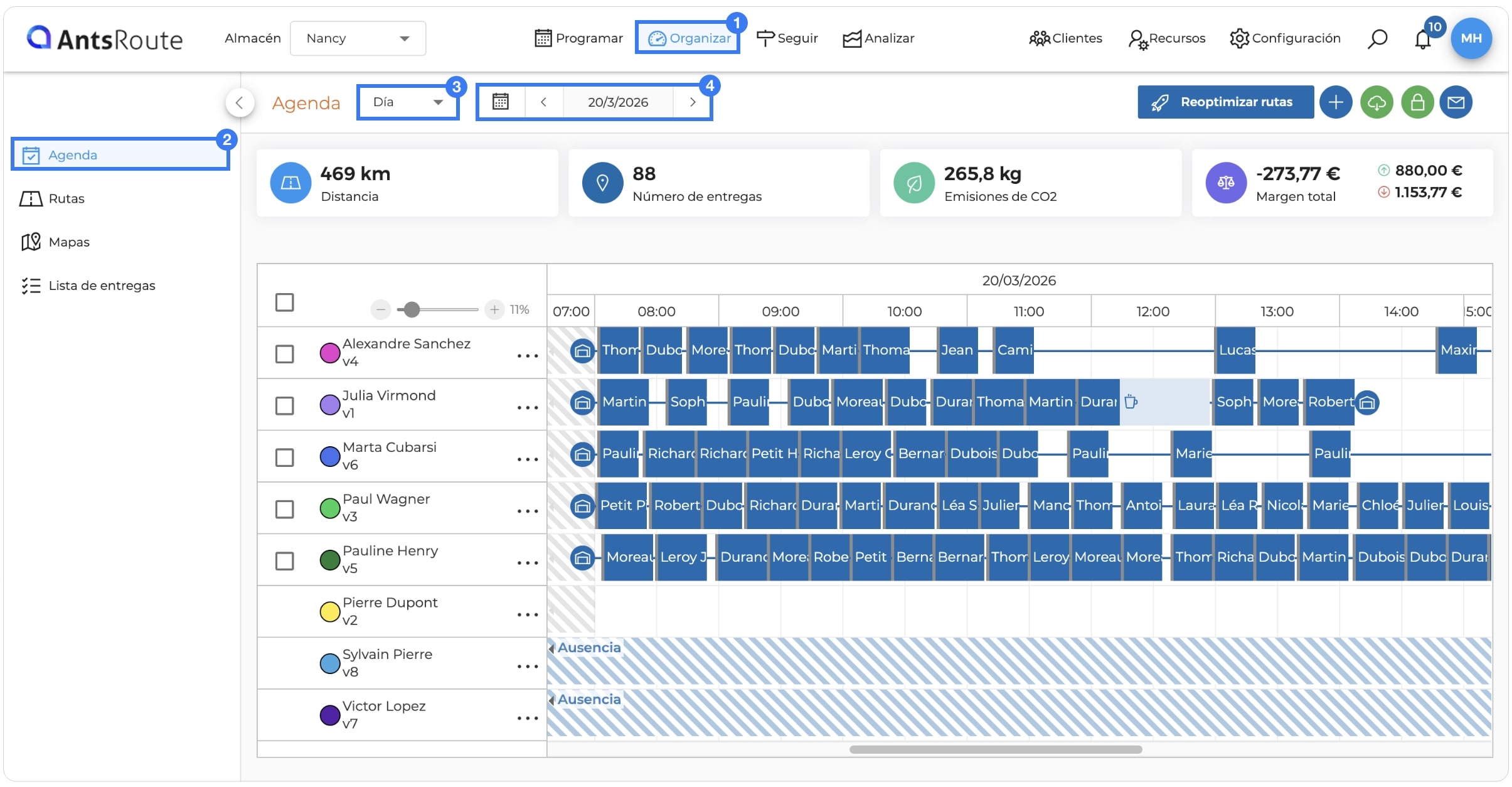Tick the Paul Wagner checkbox

tap(284, 509)
